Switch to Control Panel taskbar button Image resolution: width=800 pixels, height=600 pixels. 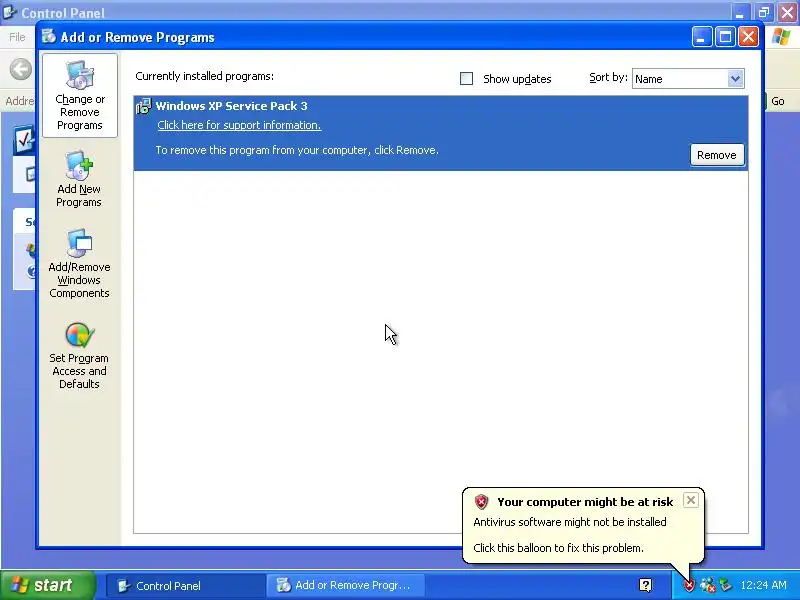(x=185, y=586)
